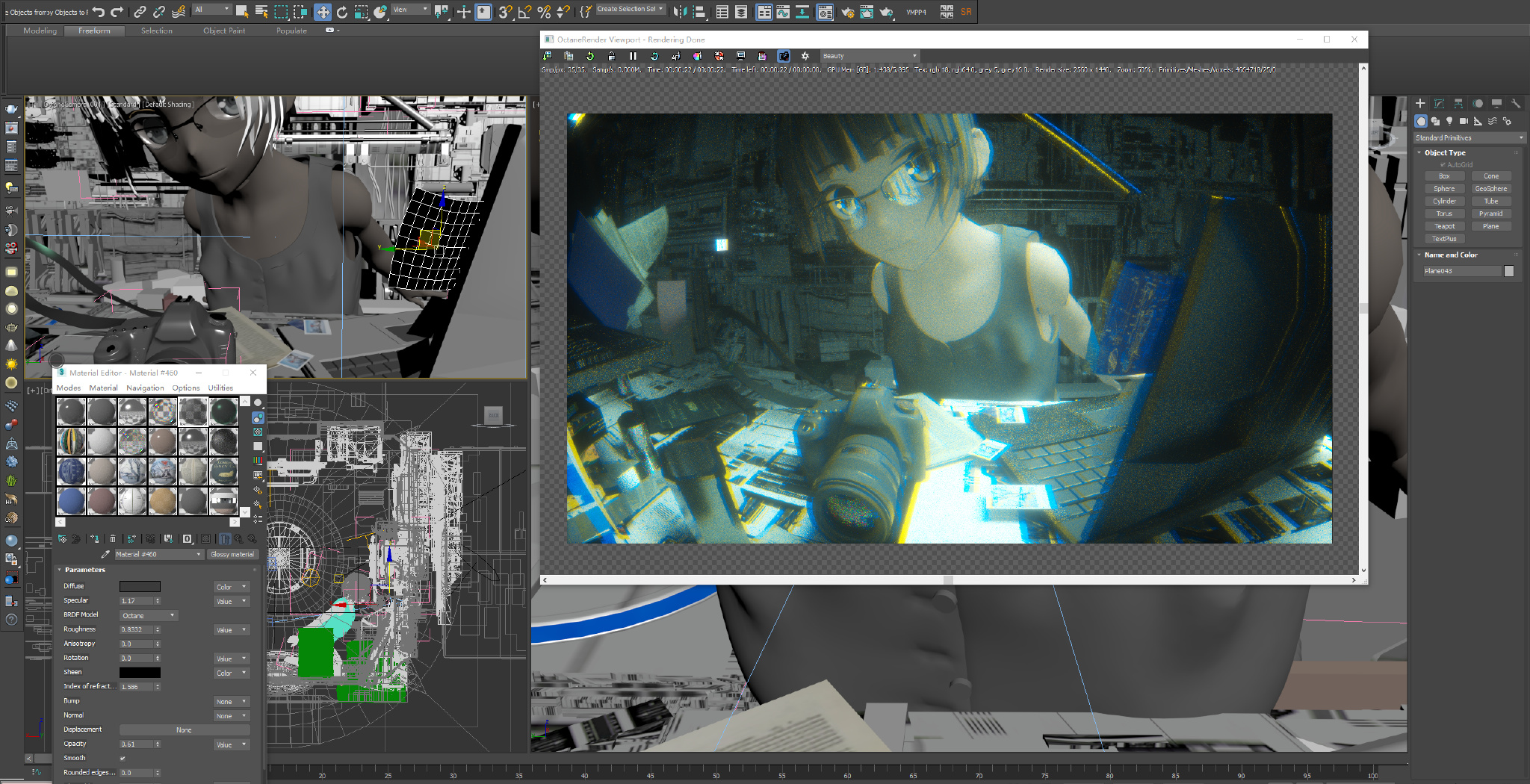Click the Diffuse color swatch

pos(140,586)
